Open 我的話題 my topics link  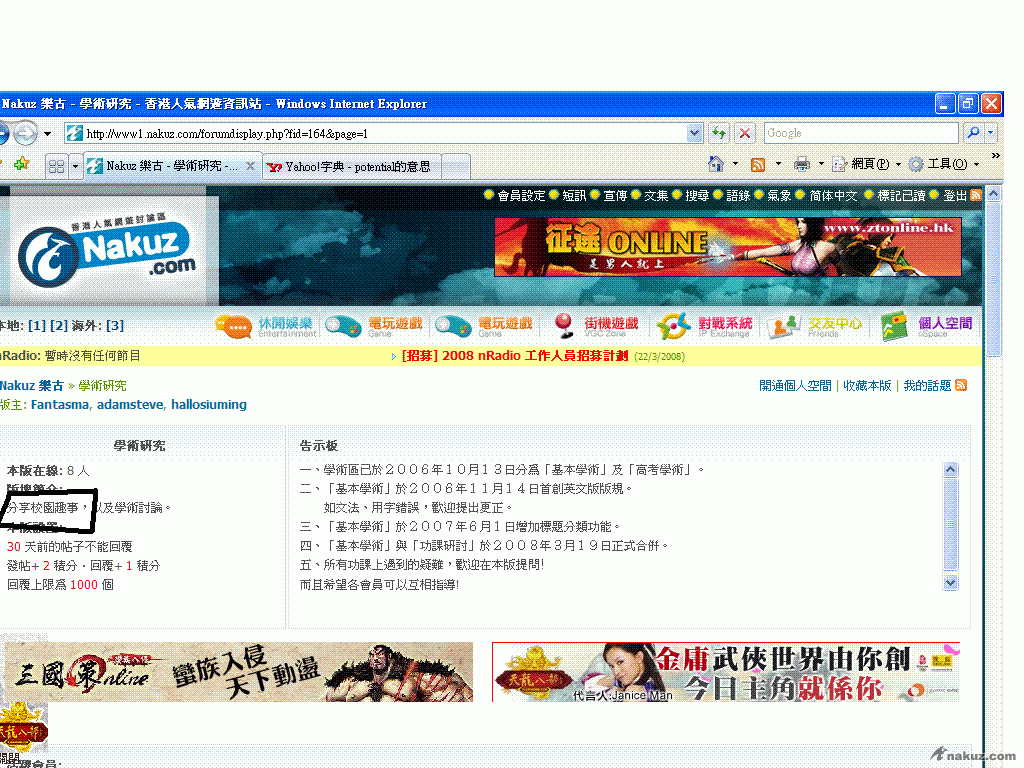pyautogui.click(x=927, y=385)
